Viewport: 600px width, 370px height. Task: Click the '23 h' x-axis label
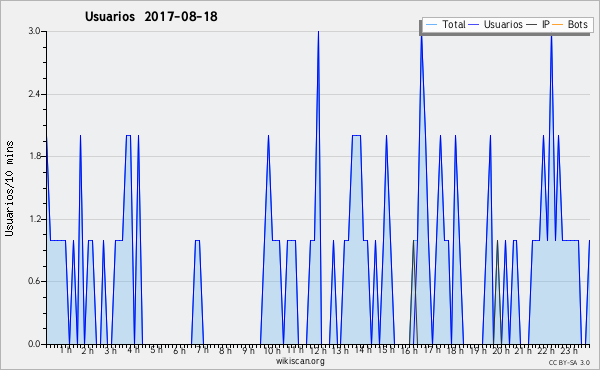coord(569,350)
